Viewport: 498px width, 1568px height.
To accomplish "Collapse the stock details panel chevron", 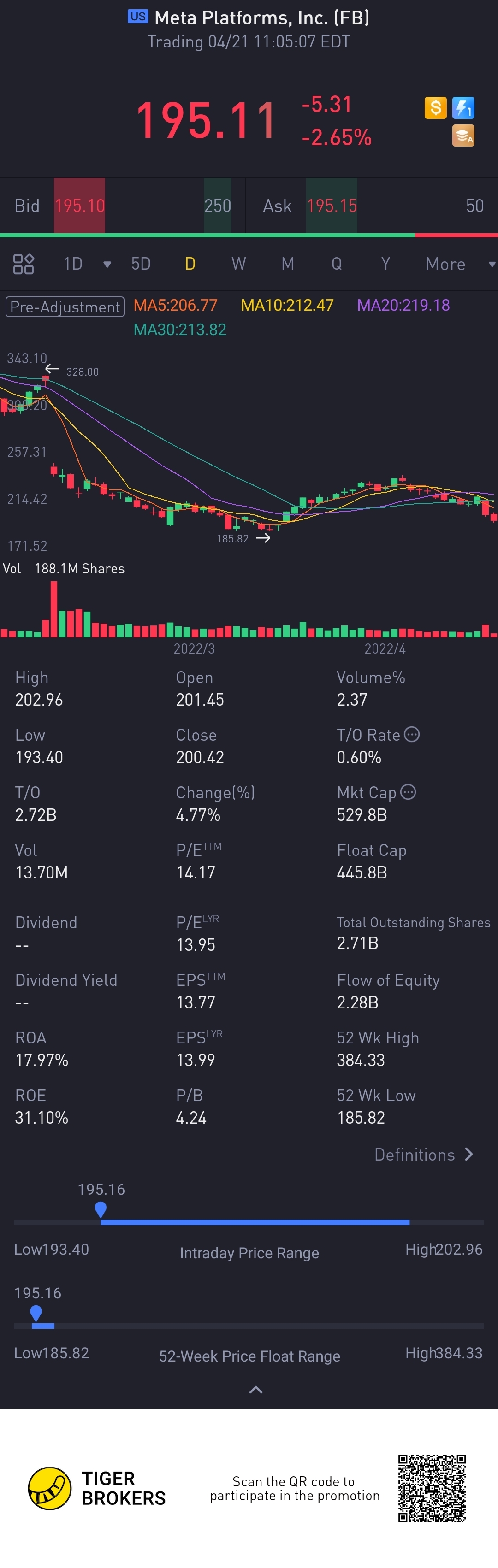I will point(256,1389).
